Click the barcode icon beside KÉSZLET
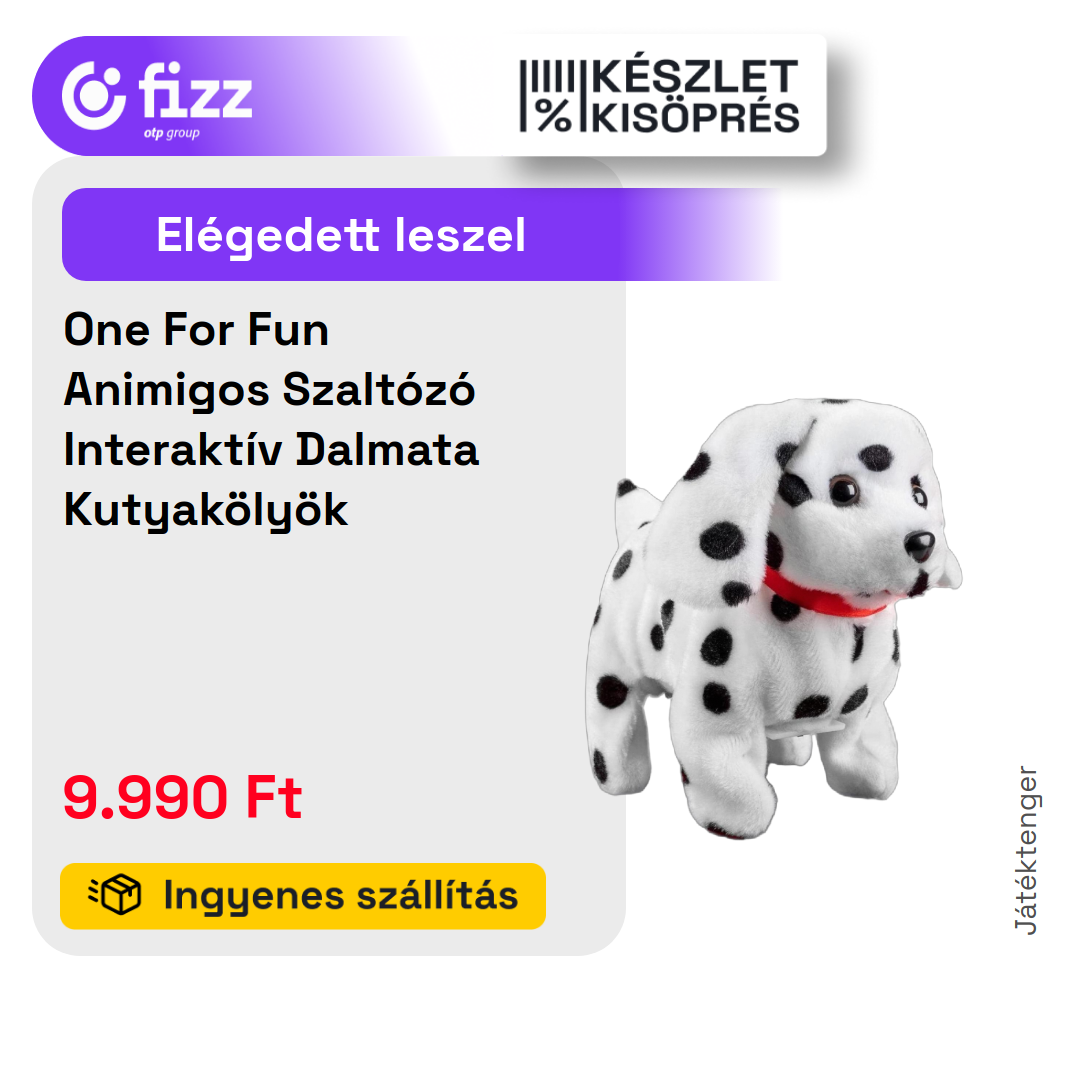Viewport: 1080px width, 1080px height. (x=548, y=75)
